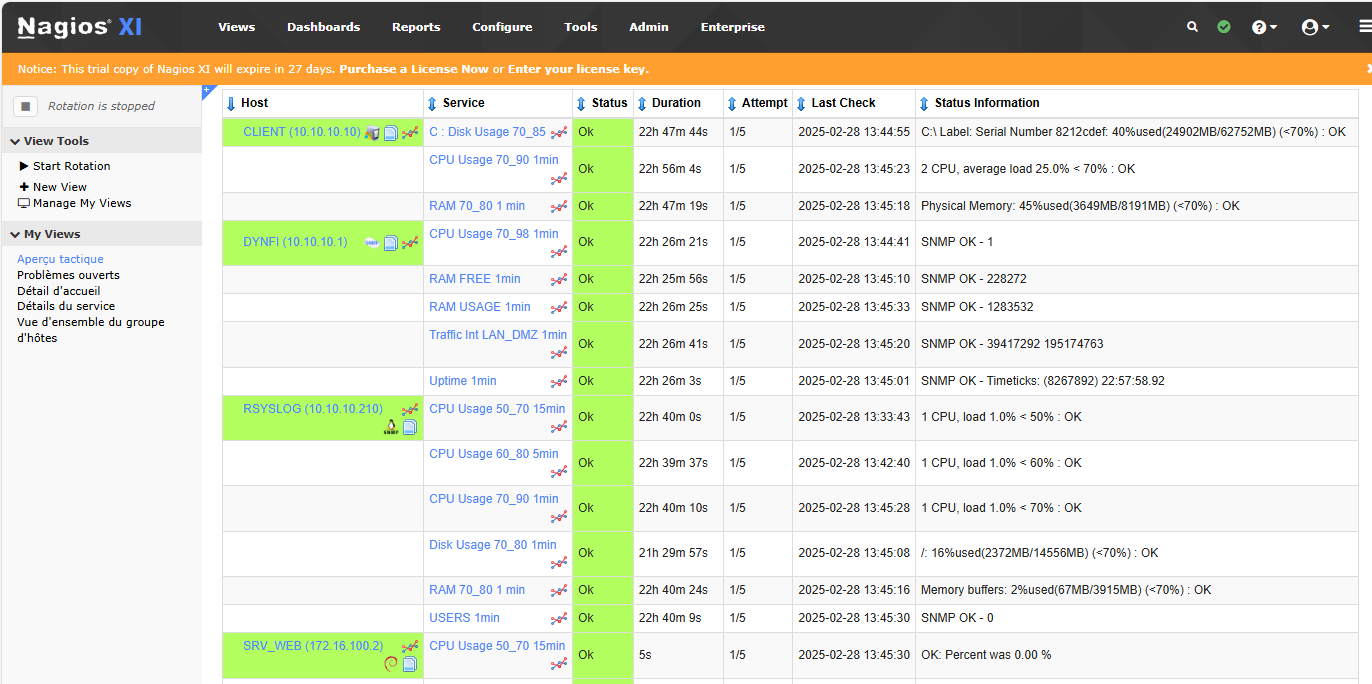Click the search magnifier icon in header
The image size is (1372, 684).
[x=1192, y=27]
